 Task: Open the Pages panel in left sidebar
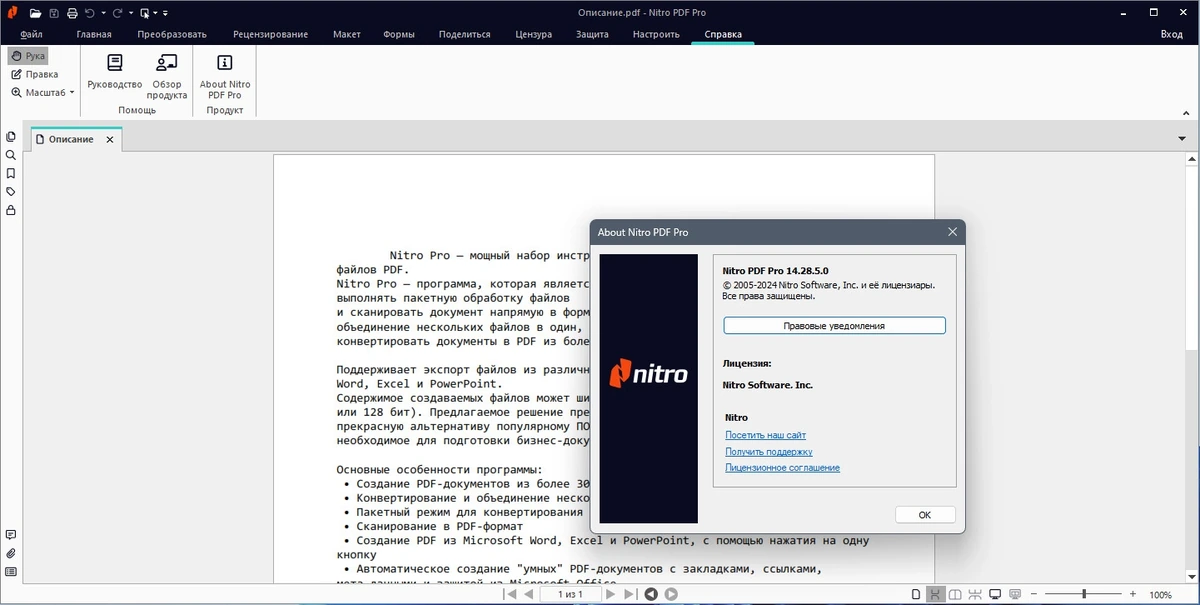[x=11, y=137]
